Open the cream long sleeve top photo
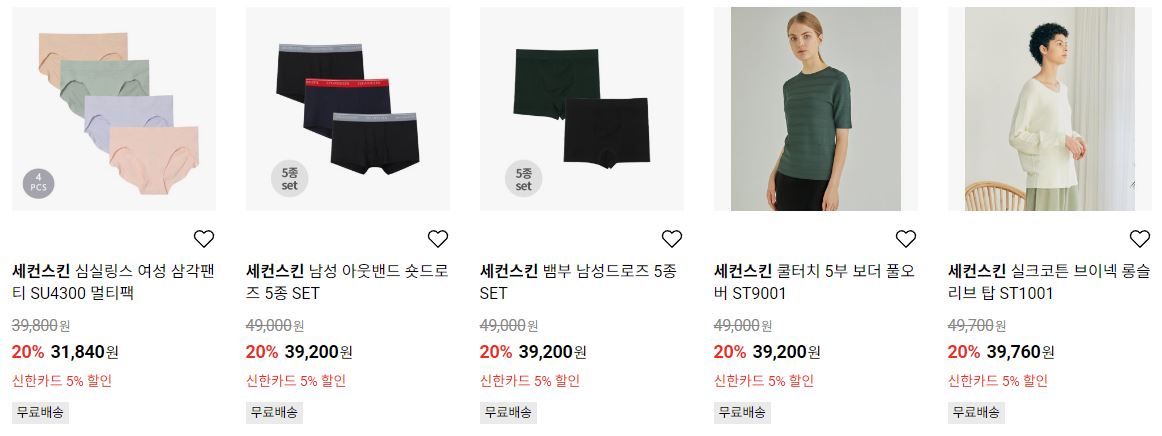Image resolution: width=1162 pixels, height=436 pixels. (x=1049, y=109)
